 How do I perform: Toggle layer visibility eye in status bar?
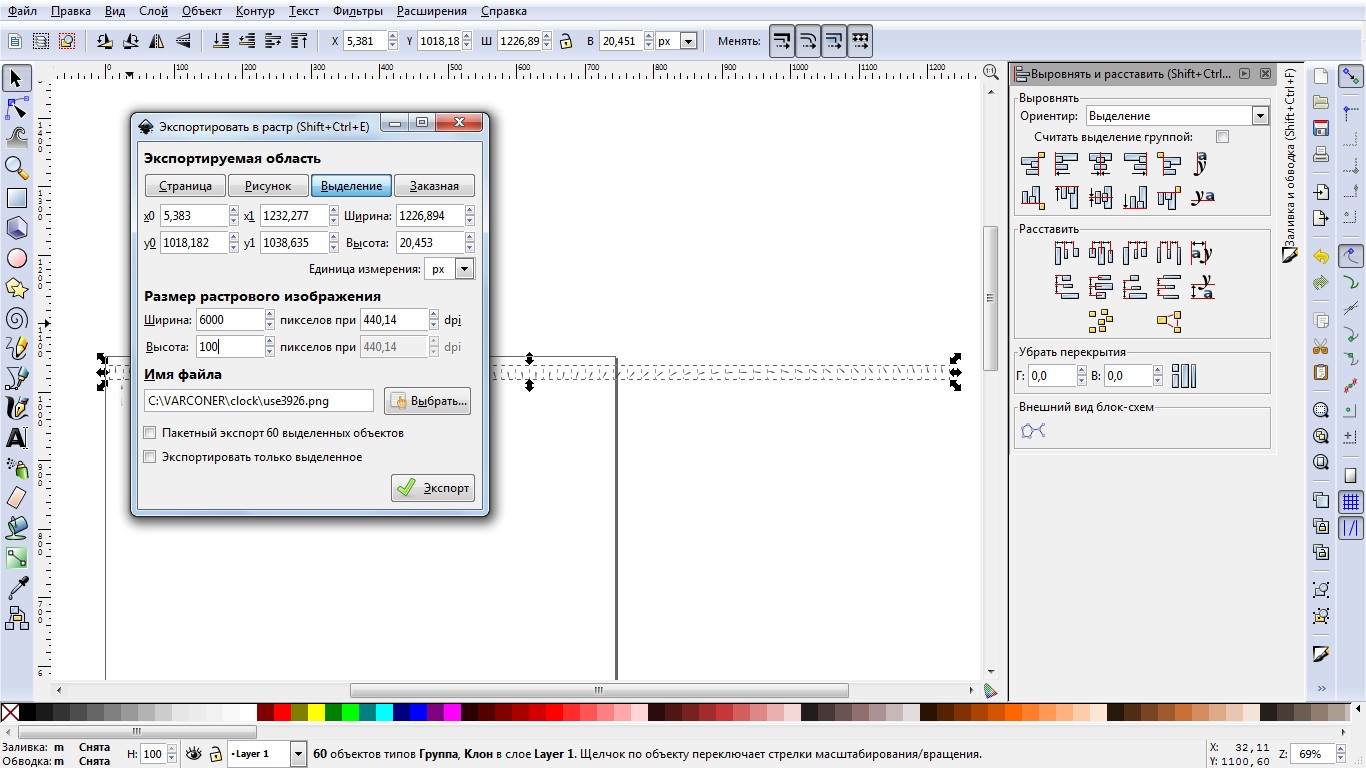[x=193, y=753]
